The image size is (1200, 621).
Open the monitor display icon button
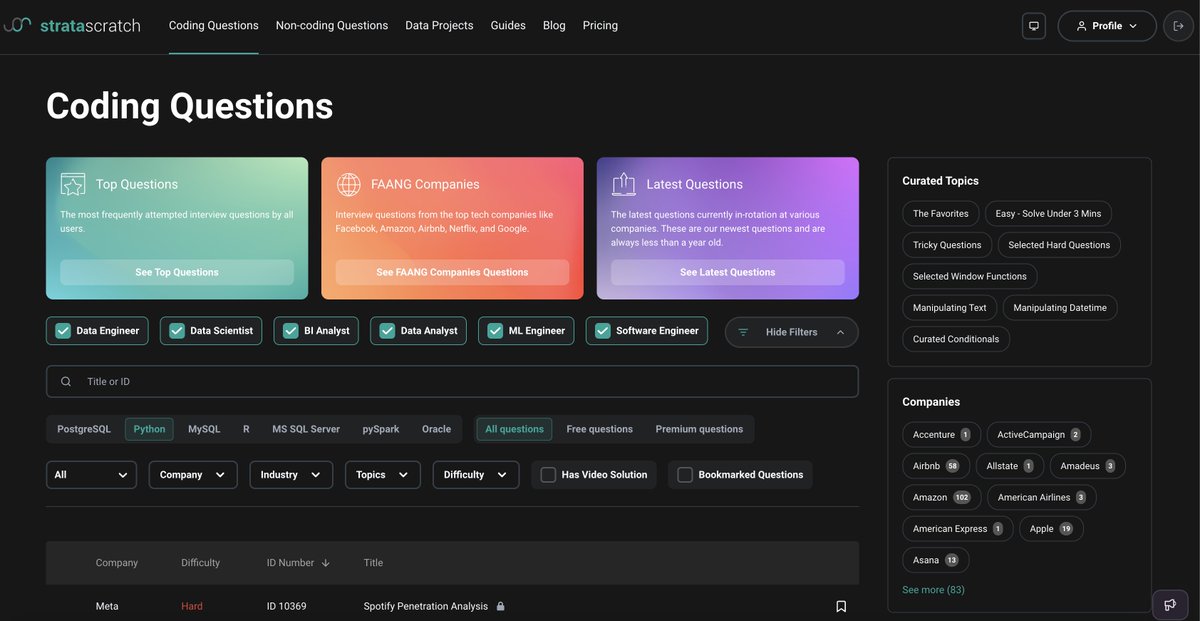pos(1034,26)
